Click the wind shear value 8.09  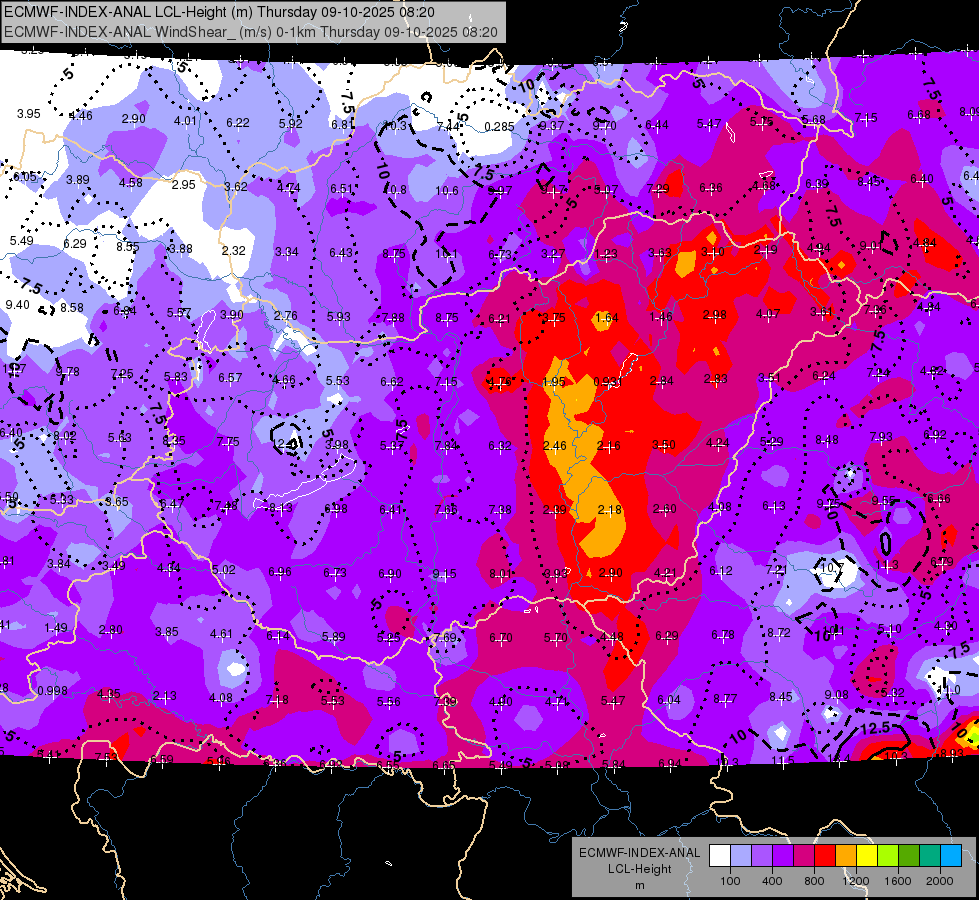tap(969, 112)
